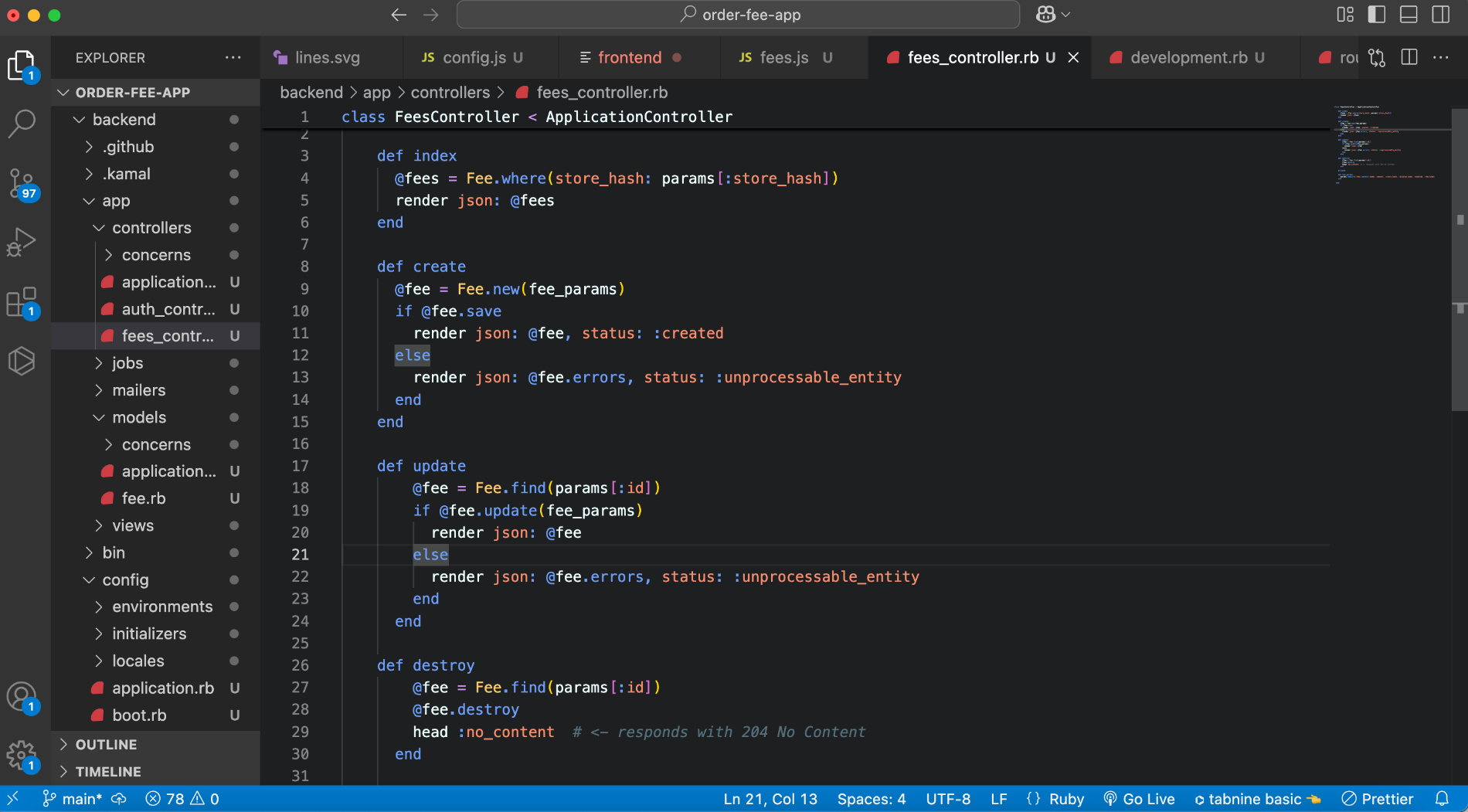Change LF line ending setting
Screen dimensions: 1468x812
click(x=998, y=799)
